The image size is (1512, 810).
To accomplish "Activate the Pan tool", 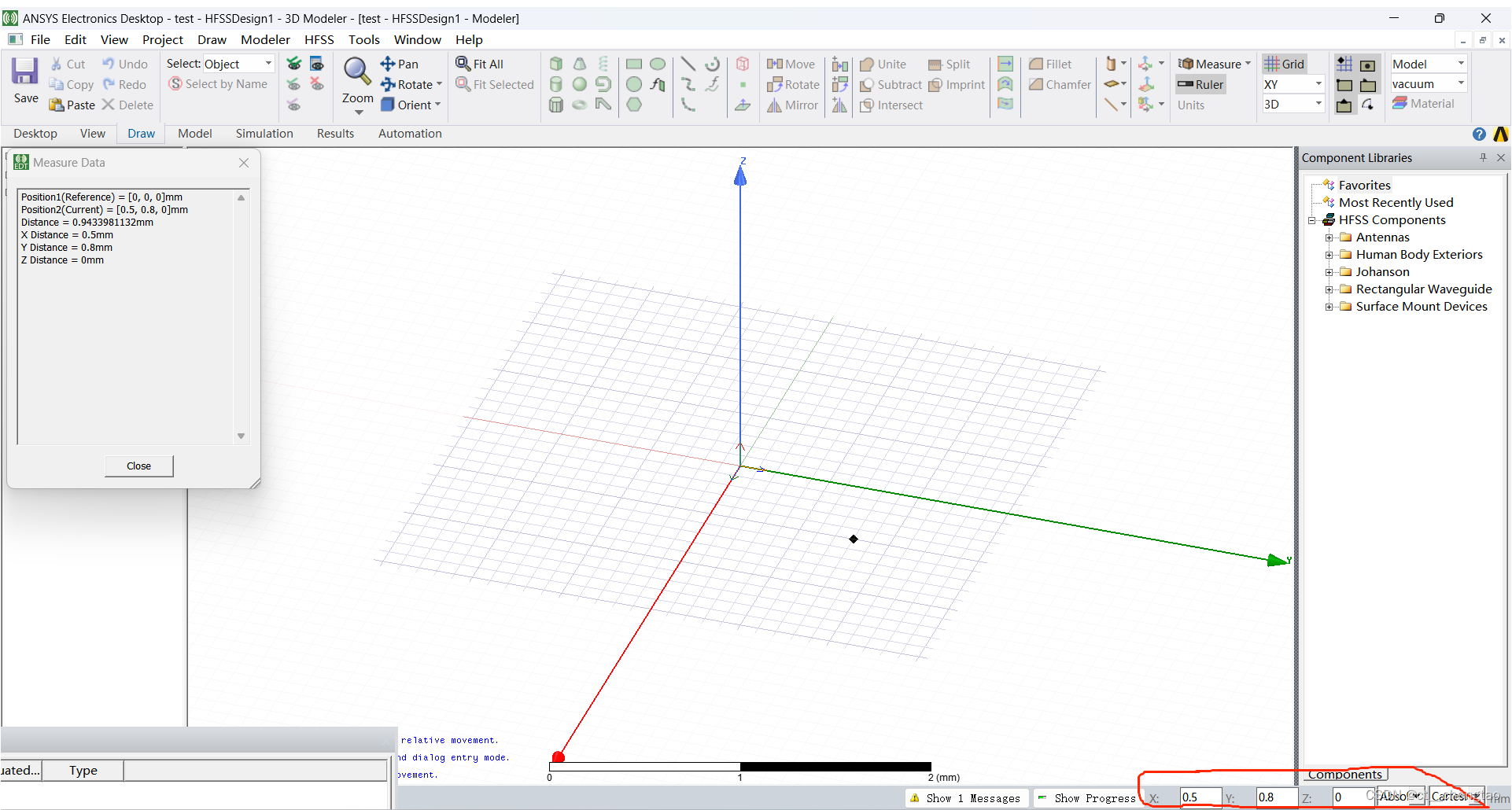I will click(400, 64).
